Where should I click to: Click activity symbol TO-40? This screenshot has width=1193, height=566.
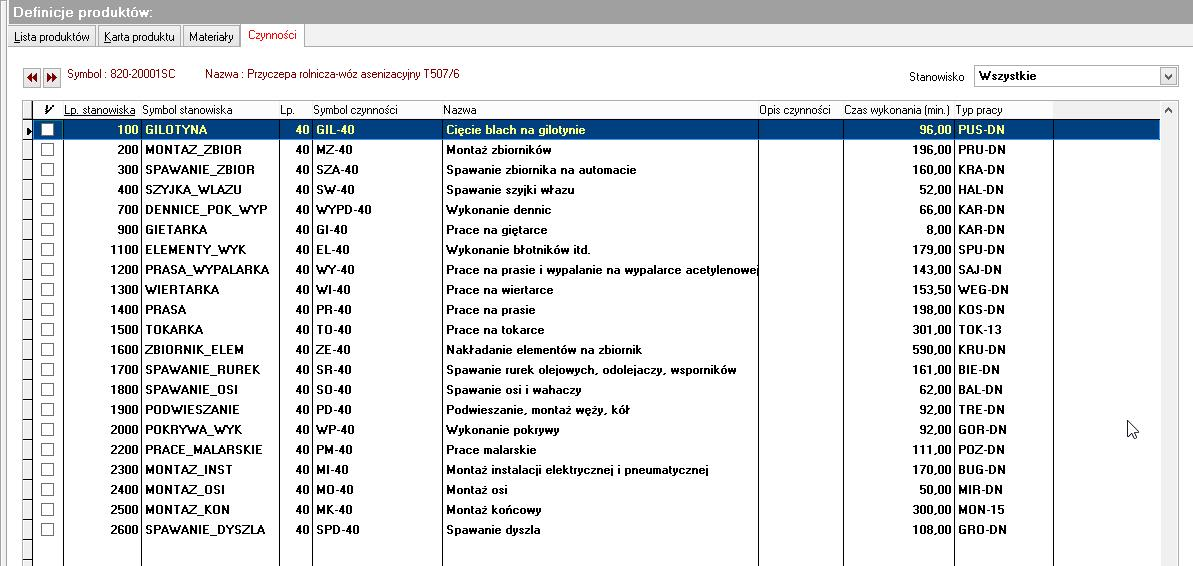333,330
